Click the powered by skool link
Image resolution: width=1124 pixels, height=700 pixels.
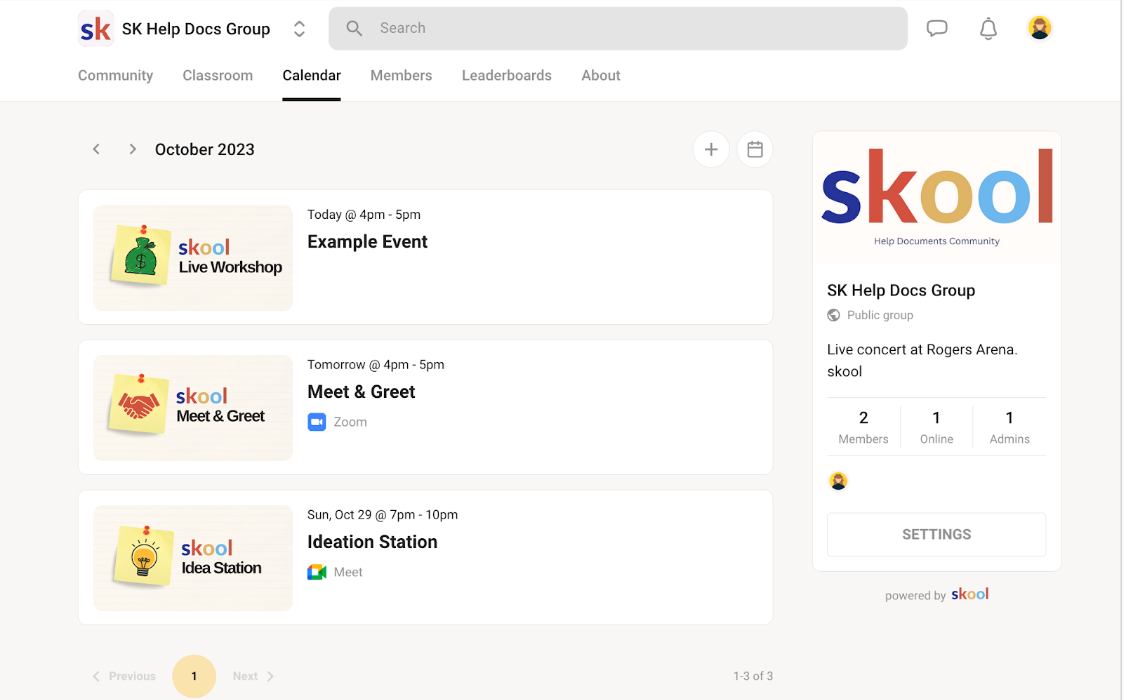click(936, 594)
